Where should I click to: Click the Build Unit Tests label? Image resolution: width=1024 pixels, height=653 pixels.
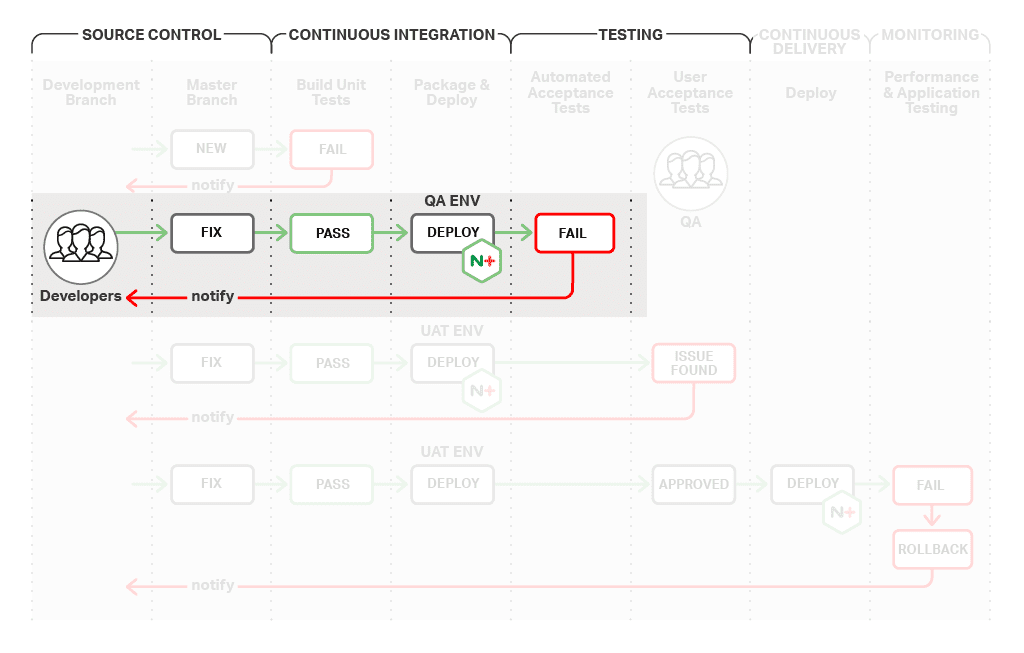pyautogui.click(x=331, y=92)
